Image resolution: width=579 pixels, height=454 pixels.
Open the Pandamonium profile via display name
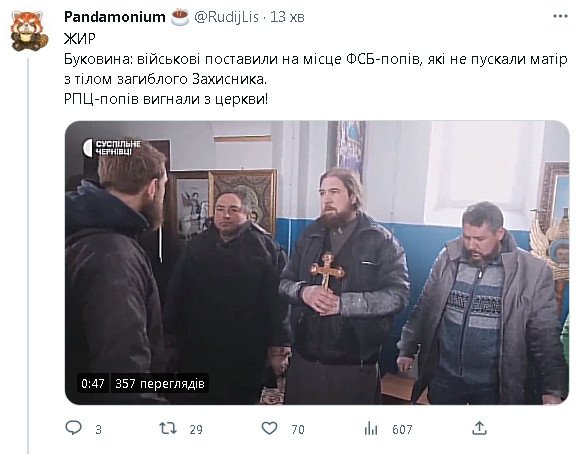(114, 17)
